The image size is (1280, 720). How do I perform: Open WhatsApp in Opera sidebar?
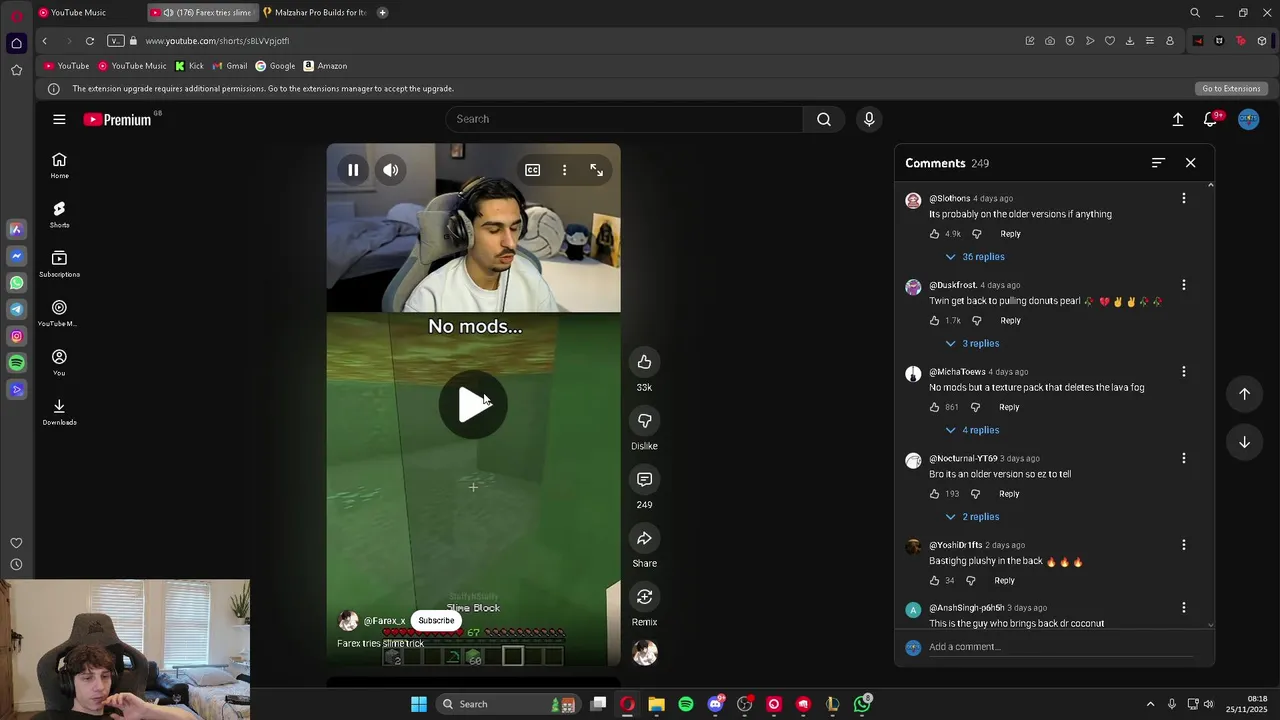pos(16,283)
